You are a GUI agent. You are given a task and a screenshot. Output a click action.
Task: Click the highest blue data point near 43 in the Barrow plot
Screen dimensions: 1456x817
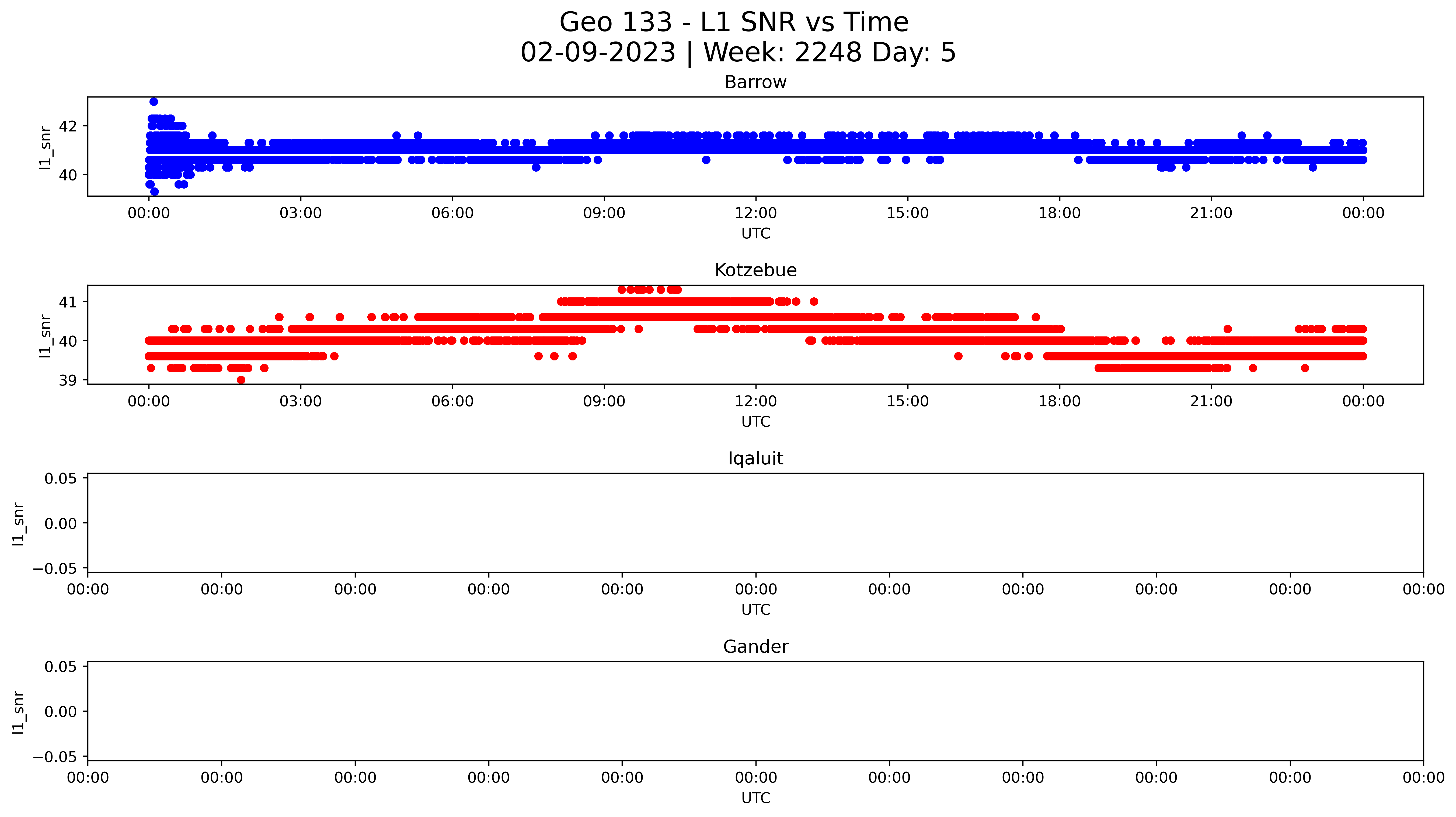(x=154, y=102)
